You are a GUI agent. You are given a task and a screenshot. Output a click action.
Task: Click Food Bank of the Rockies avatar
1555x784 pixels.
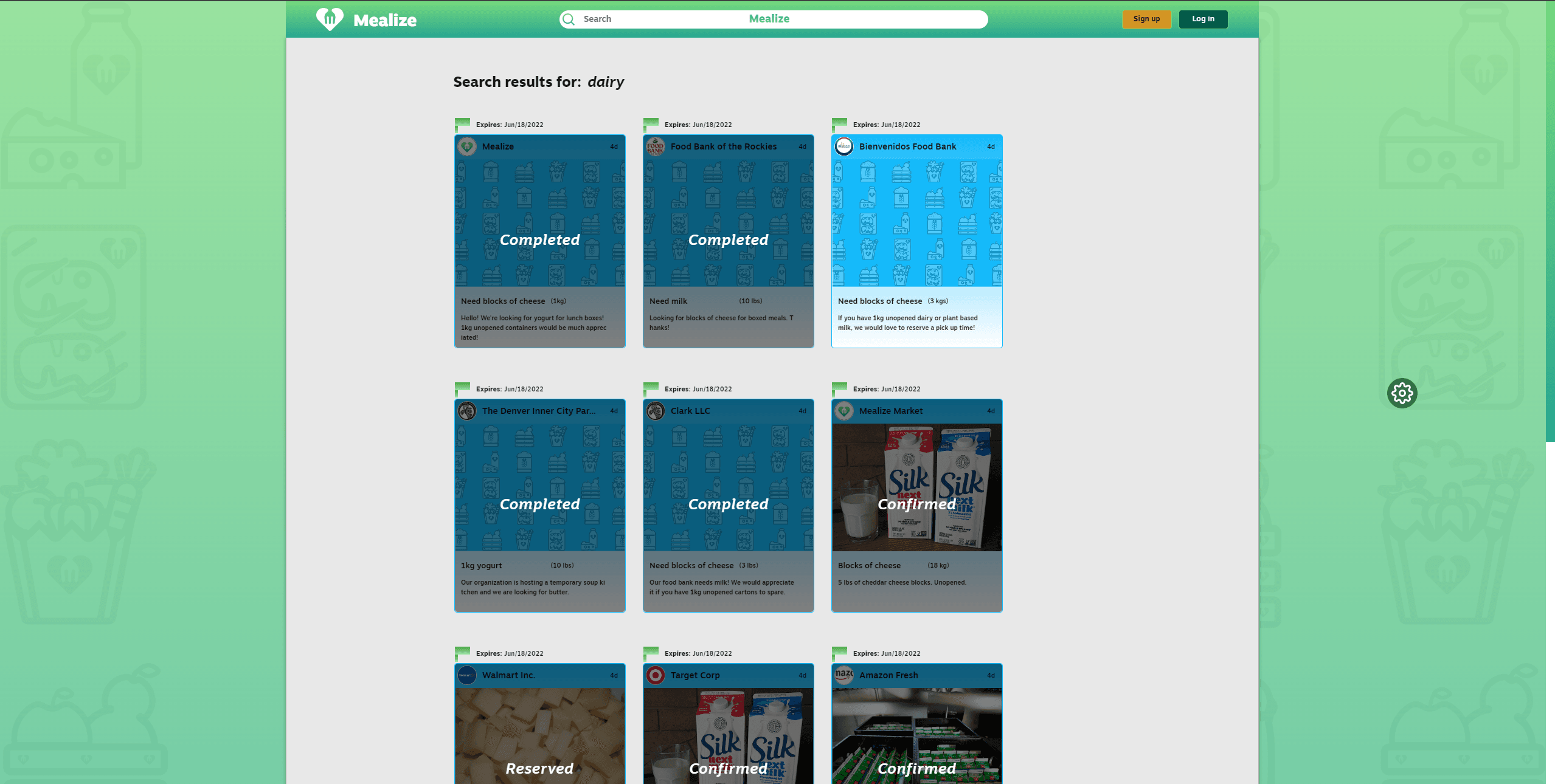[655, 146]
